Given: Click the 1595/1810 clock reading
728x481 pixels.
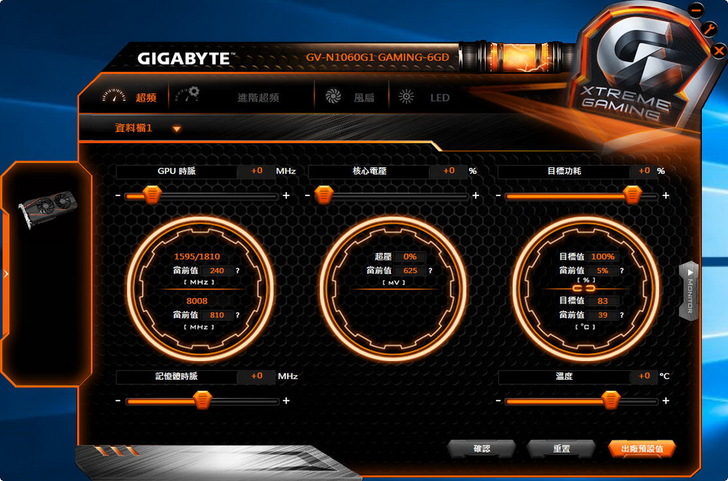Looking at the screenshot, I should (x=197, y=257).
